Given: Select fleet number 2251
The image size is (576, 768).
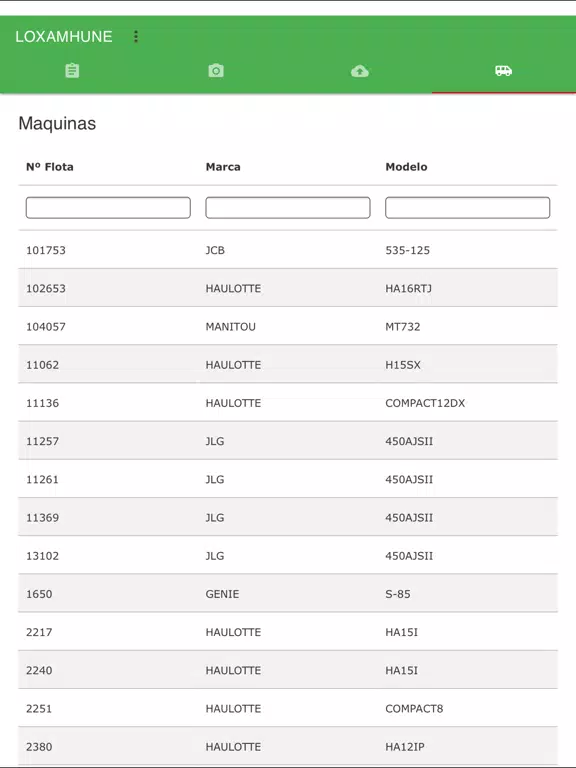Looking at the screenshot, I should click(x=39, y=709).
